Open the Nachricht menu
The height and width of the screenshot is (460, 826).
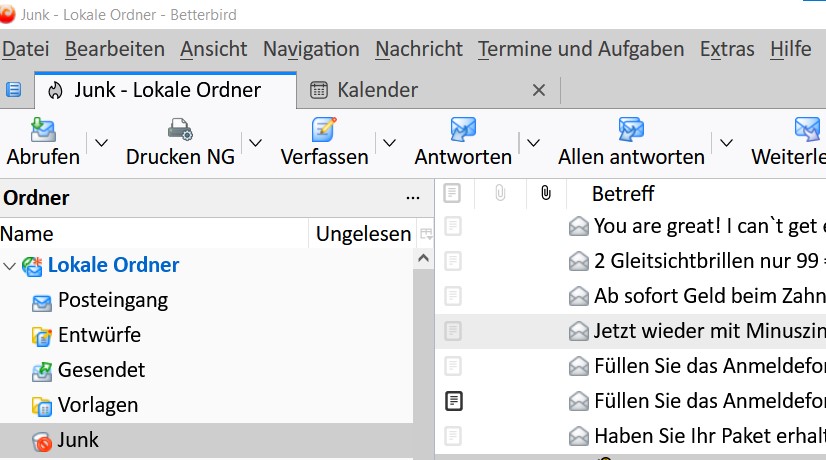click(x=418, y=49)
